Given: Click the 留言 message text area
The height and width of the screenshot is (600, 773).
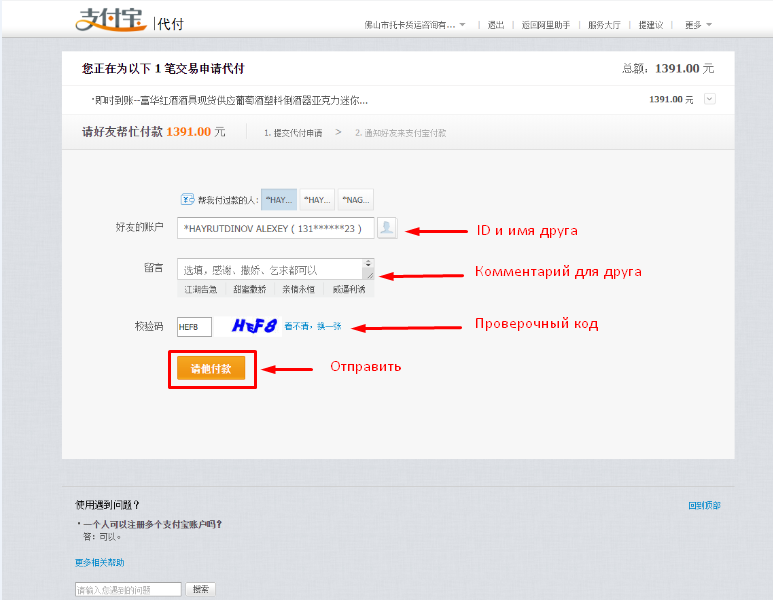Looking at the screenshot, I should (270, 269).
